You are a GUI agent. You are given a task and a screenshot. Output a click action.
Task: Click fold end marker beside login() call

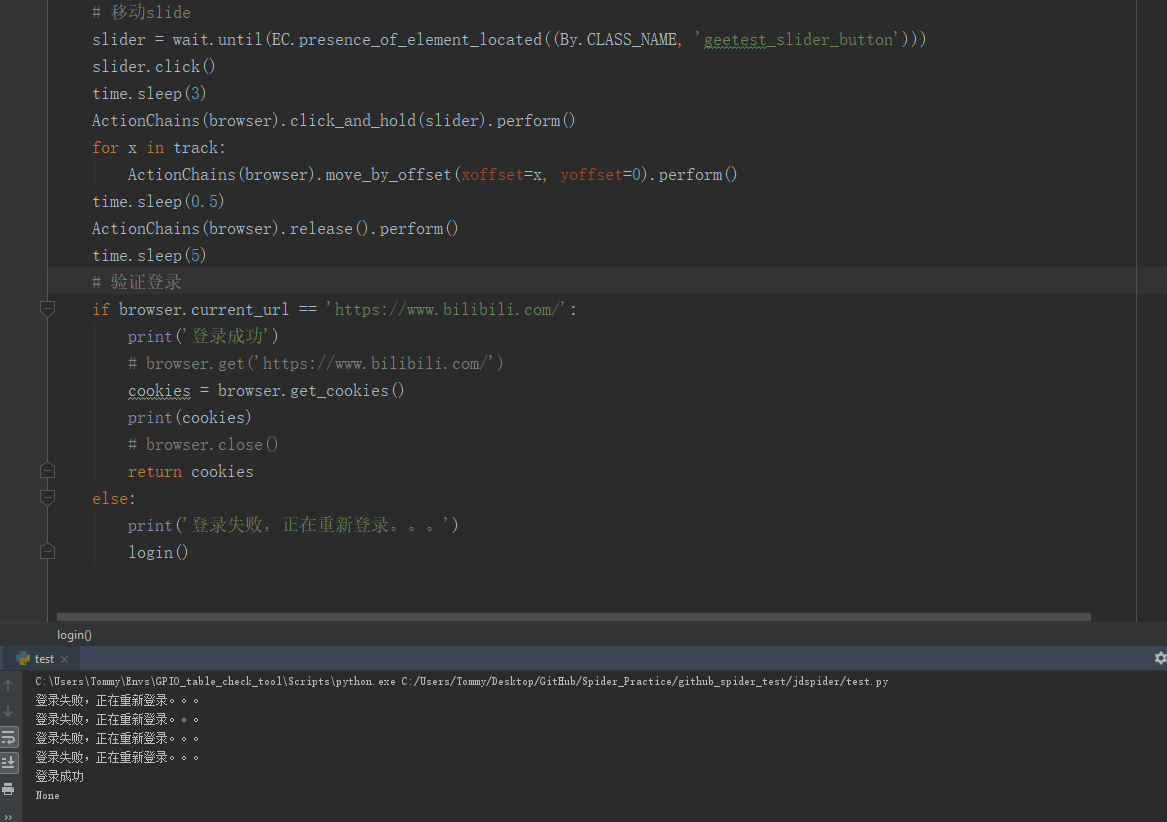[x=47, y=552]
